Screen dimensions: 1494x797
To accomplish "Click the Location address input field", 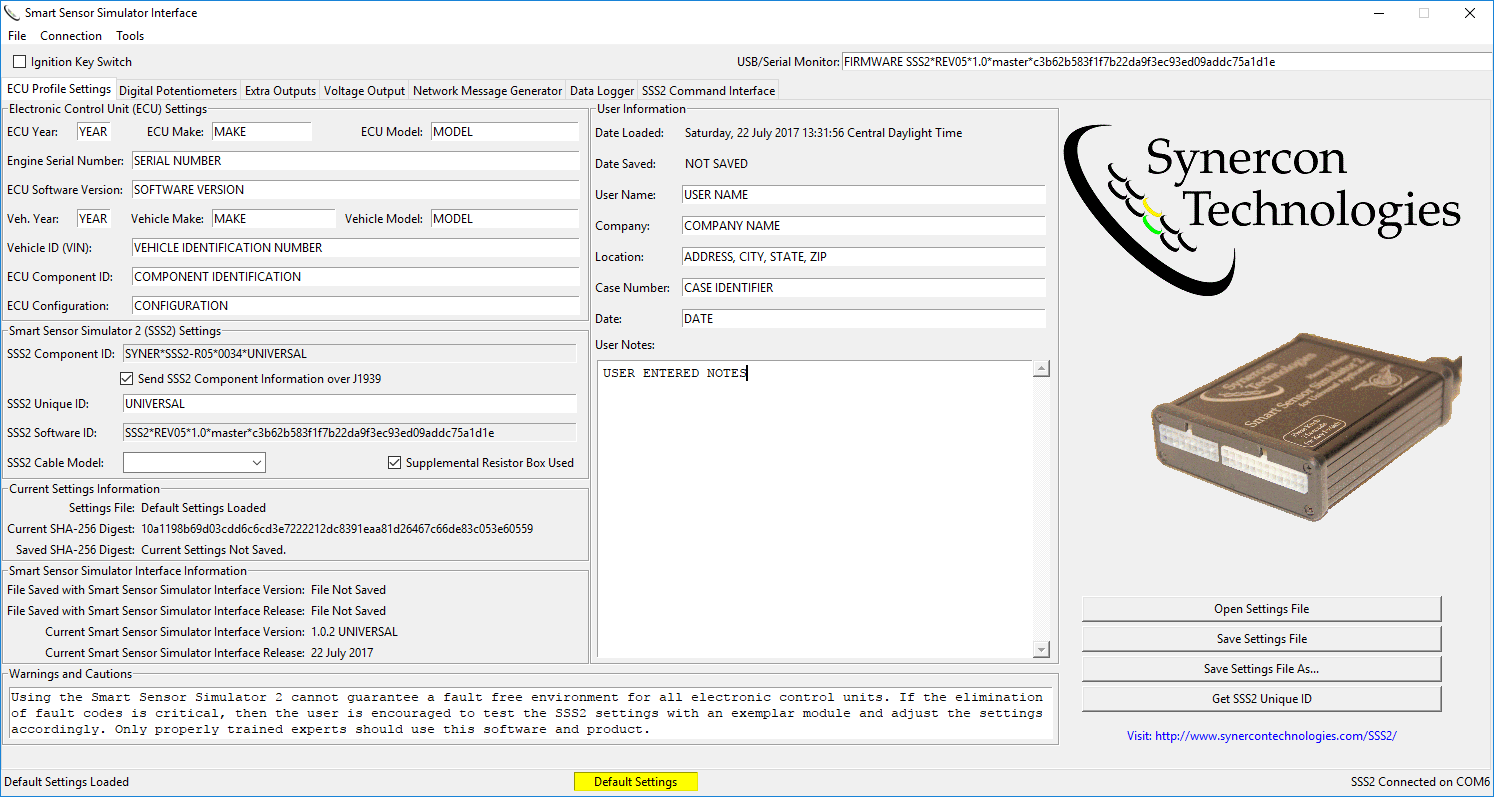I will point(863,257).
